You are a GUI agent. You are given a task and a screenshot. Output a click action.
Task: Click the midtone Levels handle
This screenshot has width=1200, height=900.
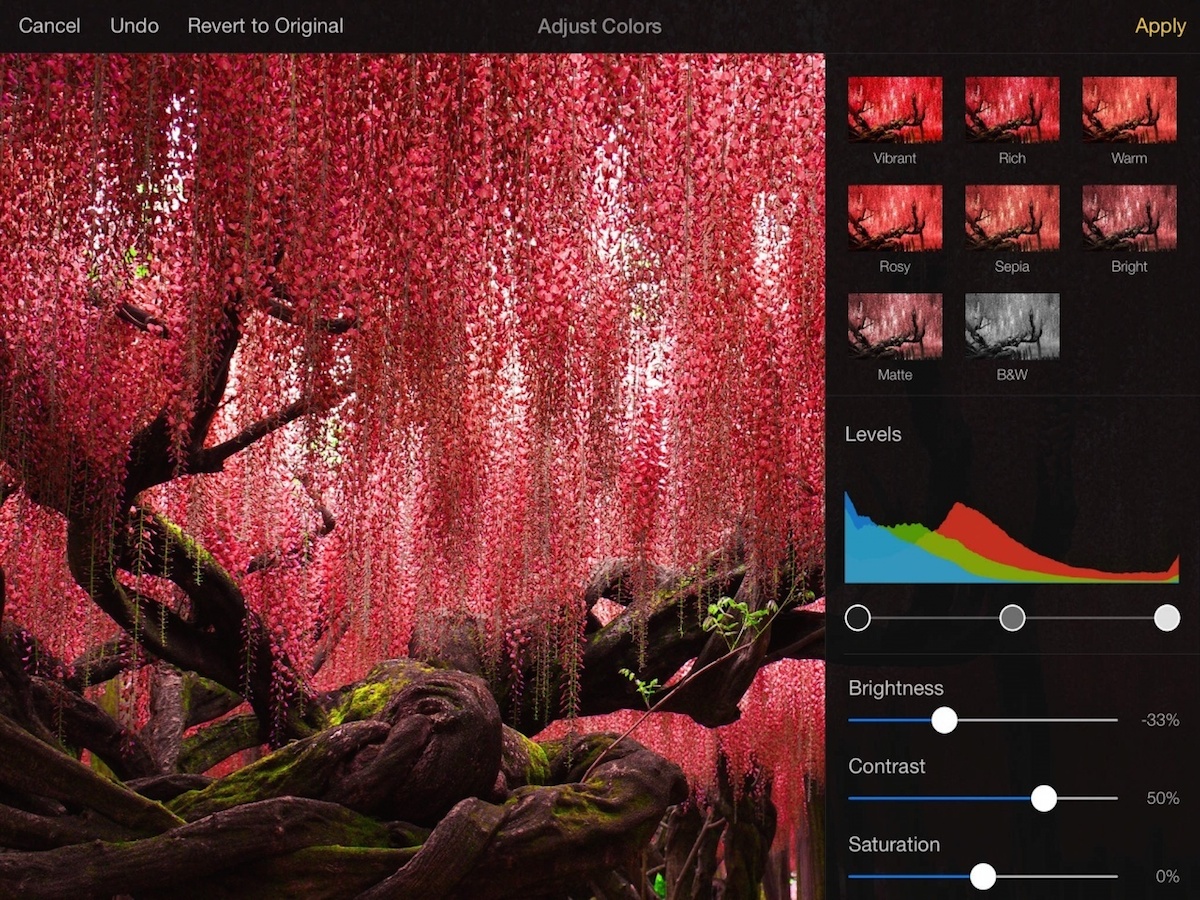click(1012, 618)
